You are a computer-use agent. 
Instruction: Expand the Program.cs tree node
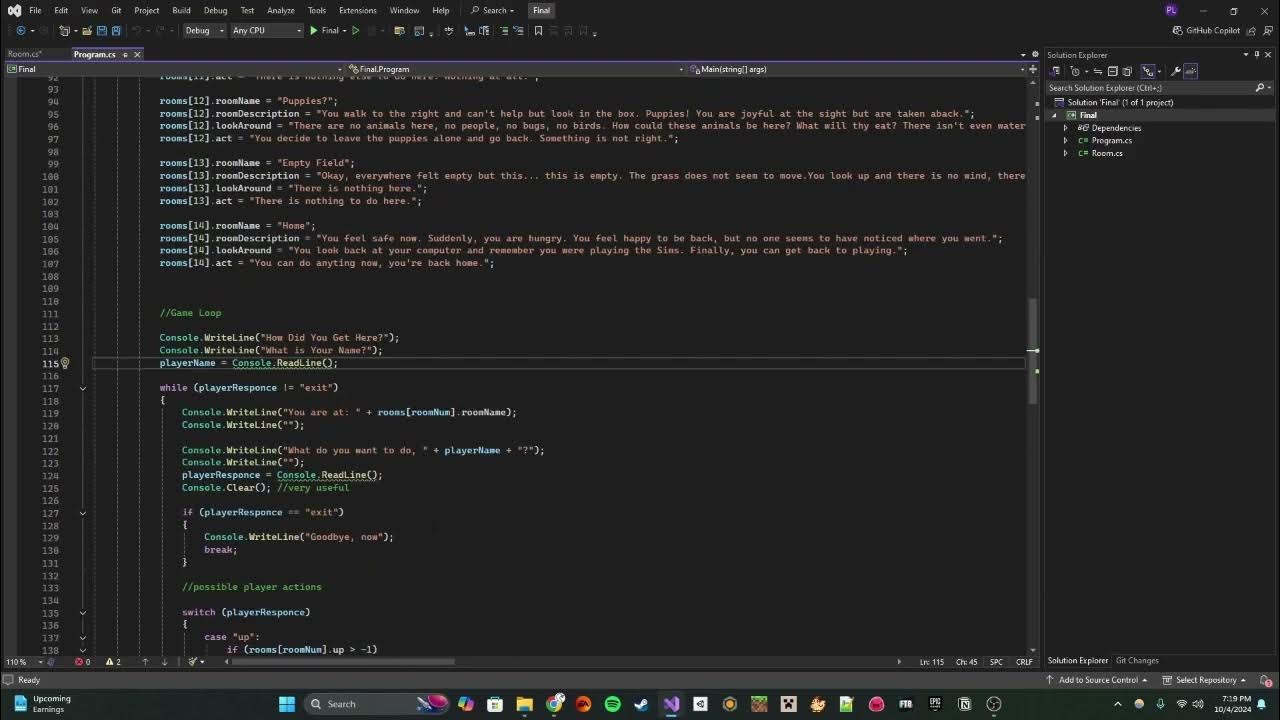[x=1065, y=140]
